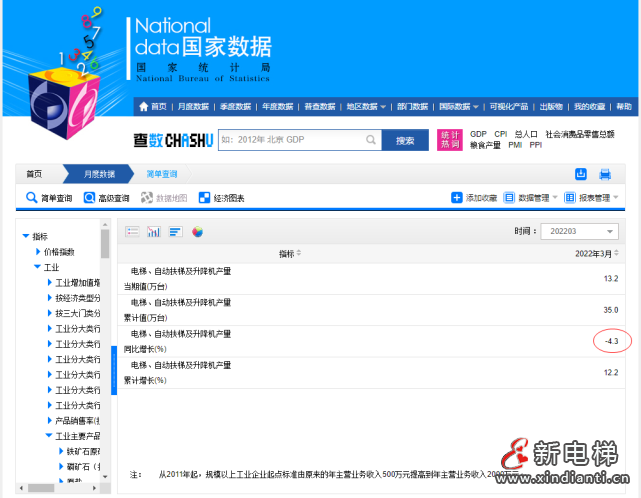The height and width of the screenshot is (498, 641).
Task: Open the 时间 202203 dropdown
Action: pos(579,232)
